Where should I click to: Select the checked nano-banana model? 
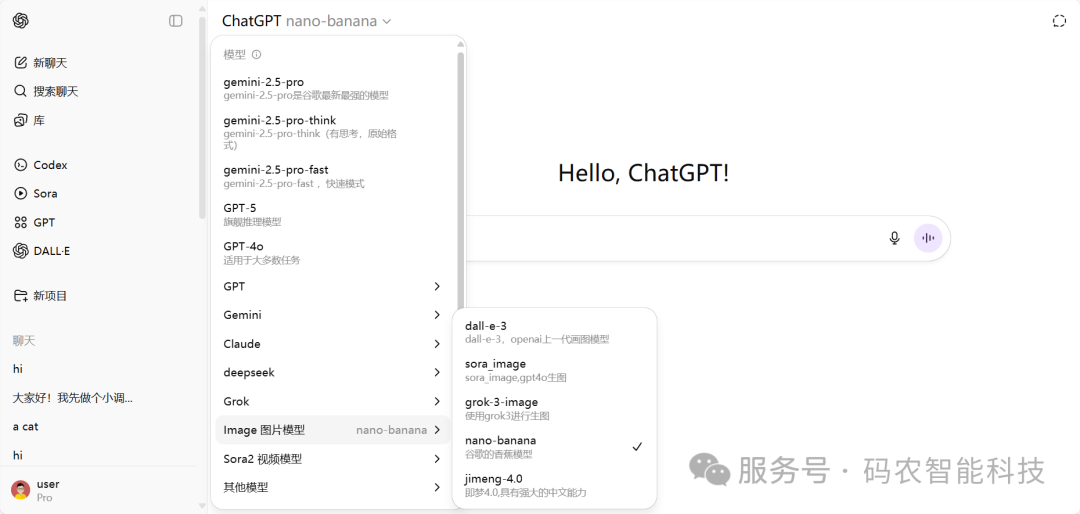point(554,446)
